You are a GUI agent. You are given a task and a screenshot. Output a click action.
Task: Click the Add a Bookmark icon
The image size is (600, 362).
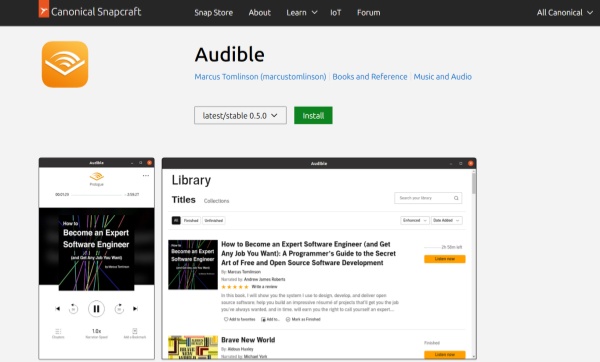pos(135,331)
